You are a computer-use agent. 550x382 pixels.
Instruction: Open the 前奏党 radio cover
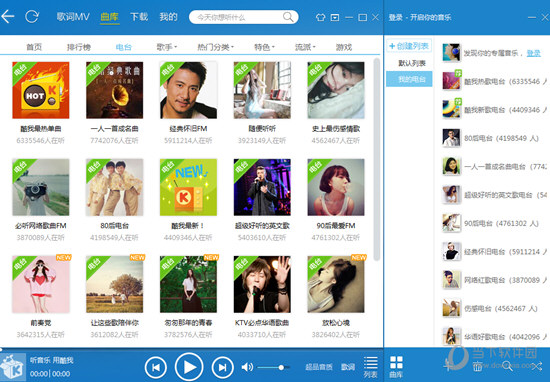tap(41, 284)
